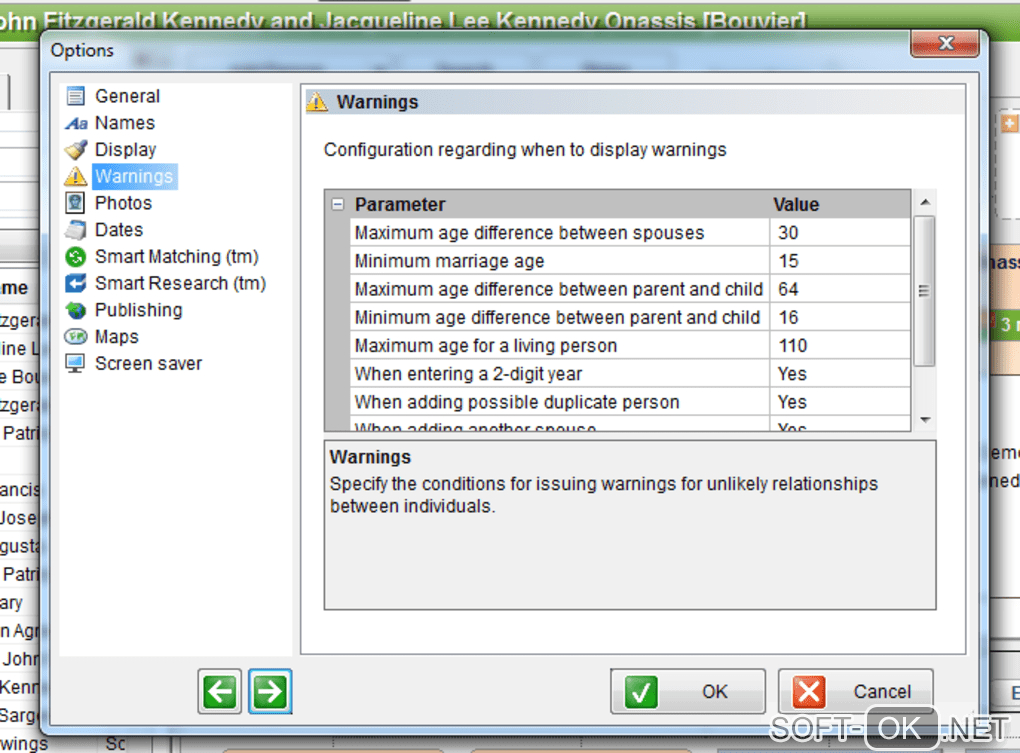The width and height of the screenshot is (1020, 753).
Task: Edit value 110 for maximum living age
Action: pyautogui.click(x=840, y=345)
